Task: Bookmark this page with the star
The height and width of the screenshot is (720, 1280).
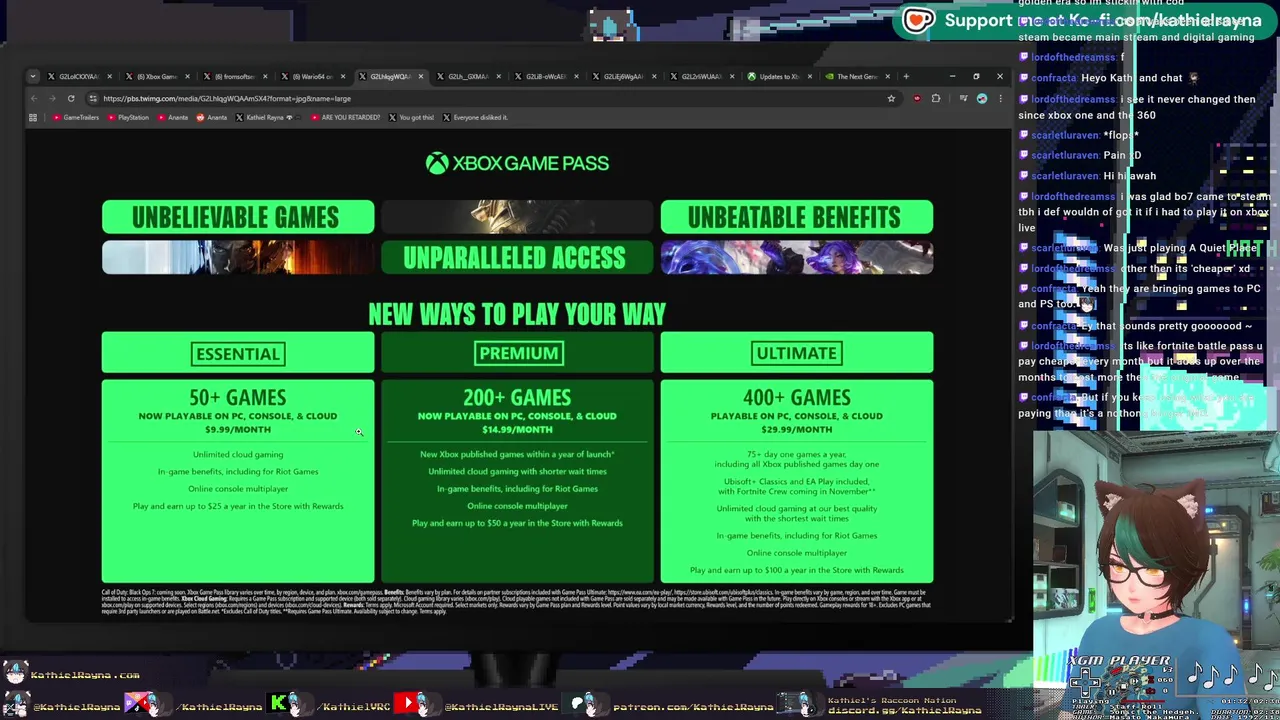Action: [x=891, y=98]
